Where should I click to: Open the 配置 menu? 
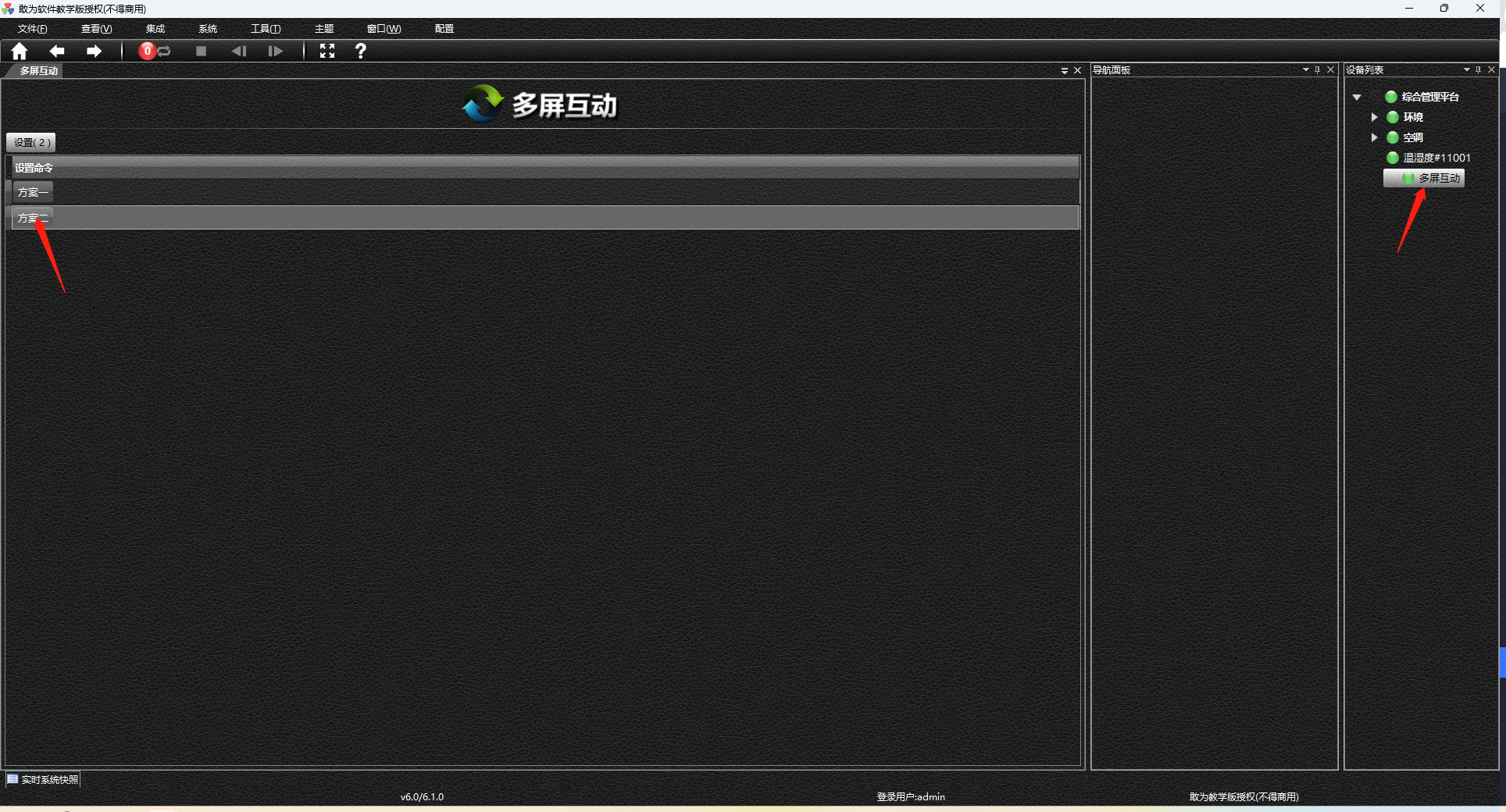click(444, 29)
